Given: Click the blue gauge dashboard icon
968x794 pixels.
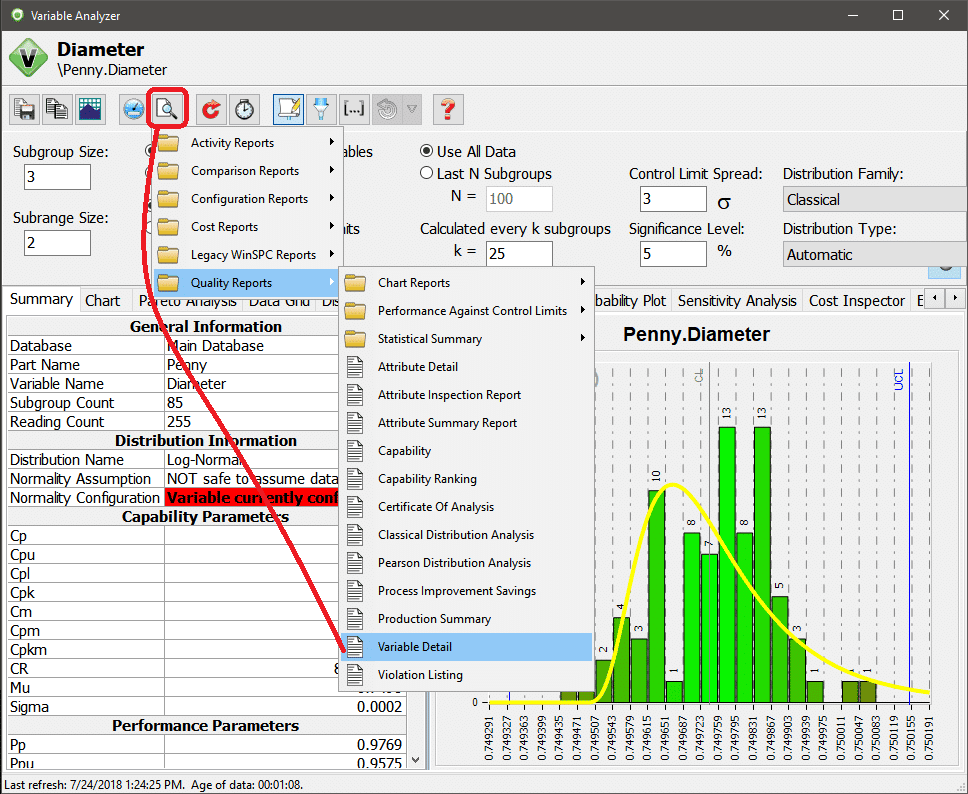Looking at the screenshot, I should pyautogui.click(x=134, y=109).
